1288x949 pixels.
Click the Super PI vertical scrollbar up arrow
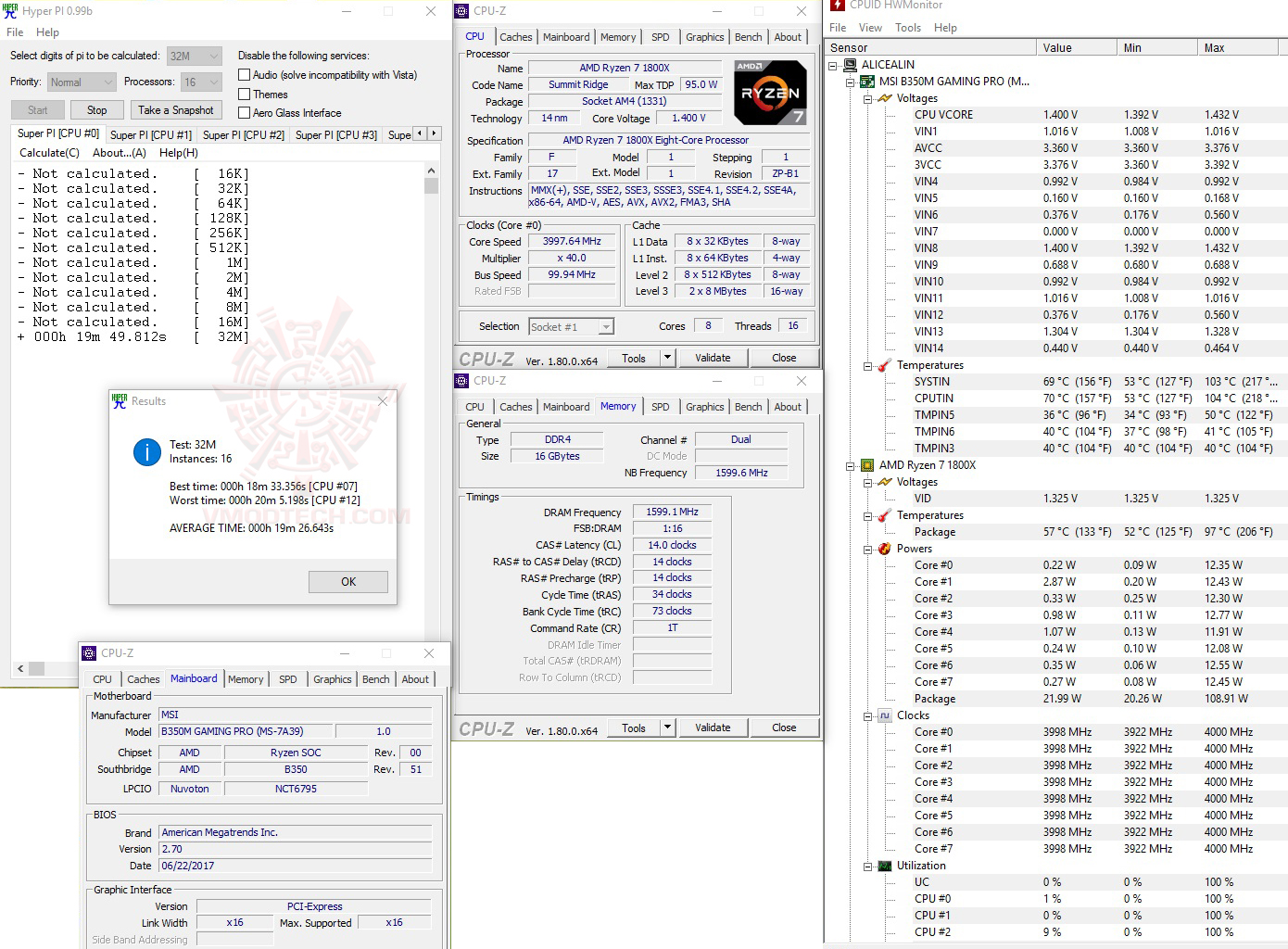click(x=431, y=171)
